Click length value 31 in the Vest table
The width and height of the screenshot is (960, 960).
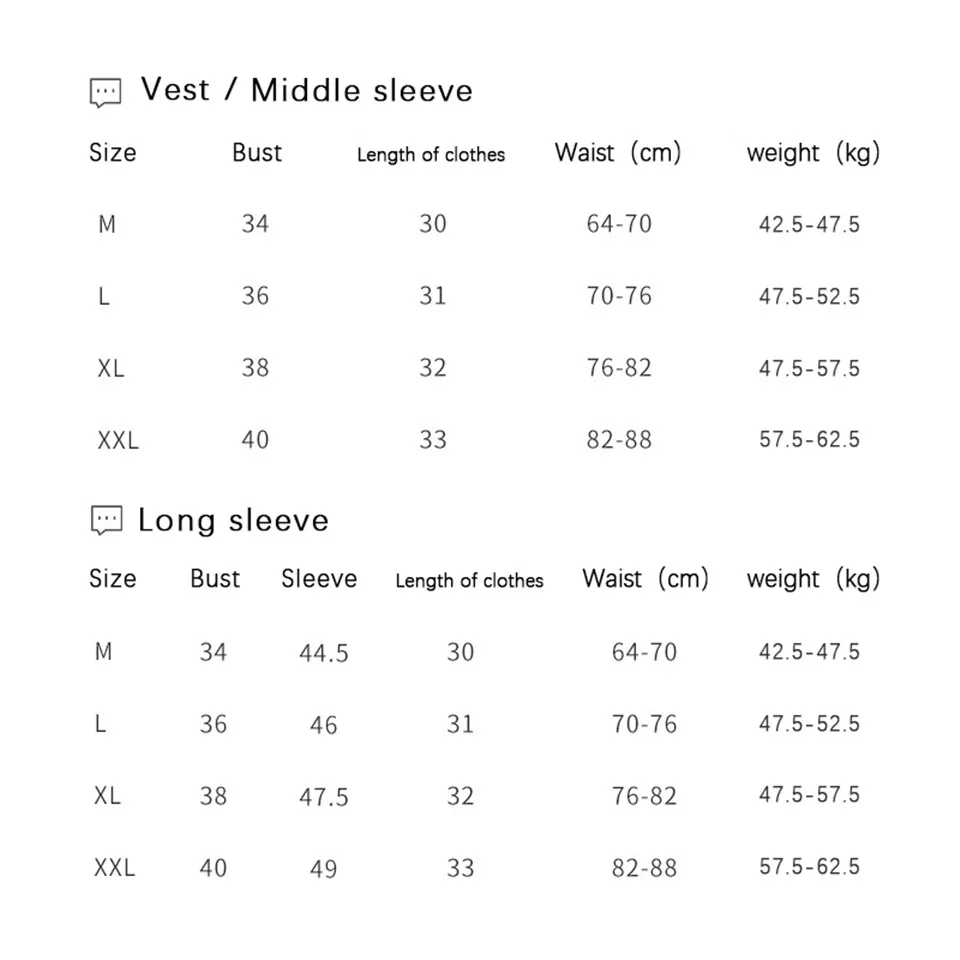coord(432,296)
